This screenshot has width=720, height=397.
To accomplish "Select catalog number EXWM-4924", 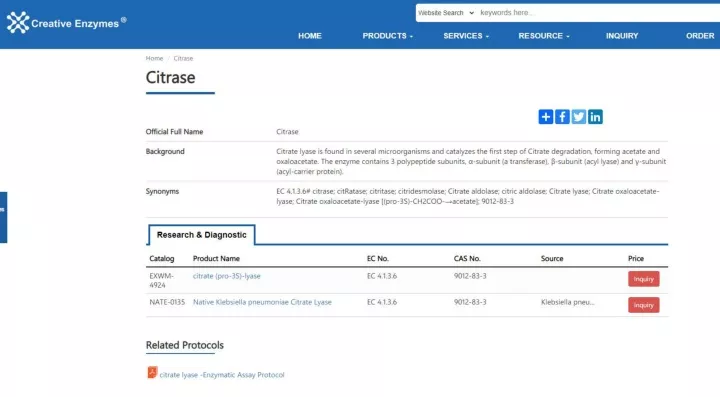I will [x=161, y=280].
